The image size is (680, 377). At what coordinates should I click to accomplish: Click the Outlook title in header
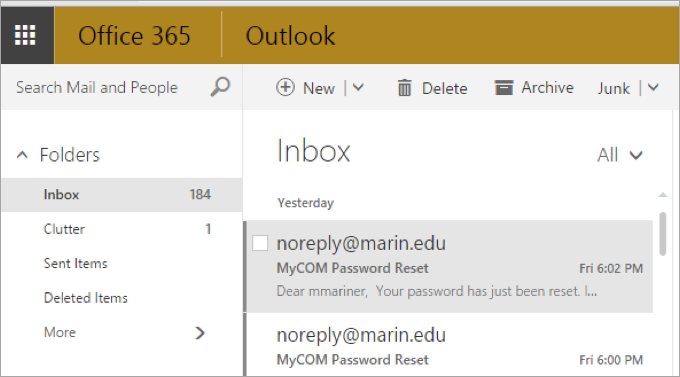290,36
